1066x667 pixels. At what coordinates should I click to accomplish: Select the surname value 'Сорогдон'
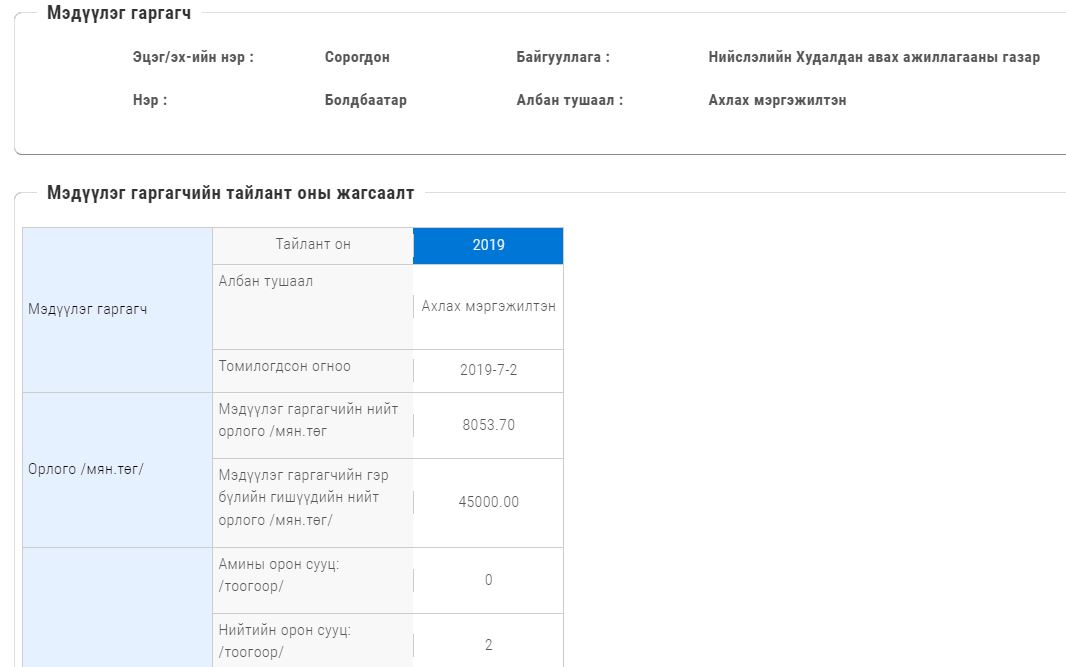357,57
